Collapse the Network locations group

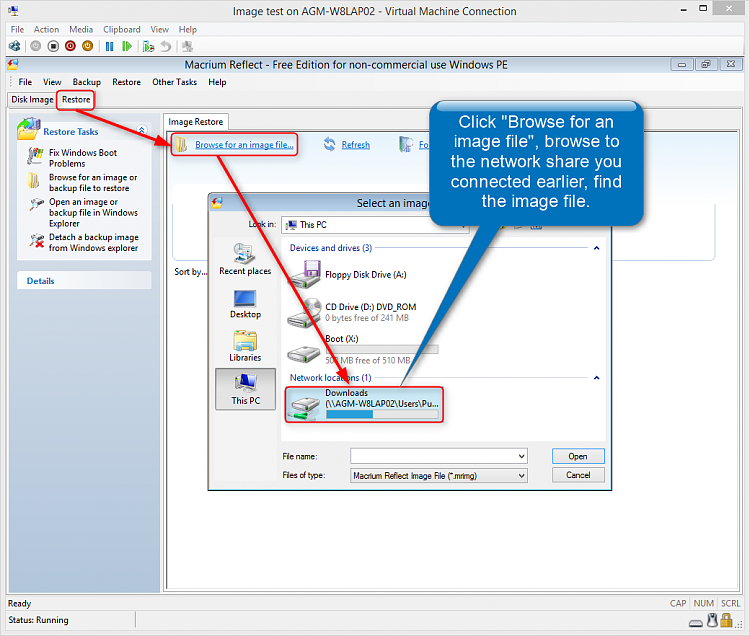pyautogui.click(x=596, y=378)
